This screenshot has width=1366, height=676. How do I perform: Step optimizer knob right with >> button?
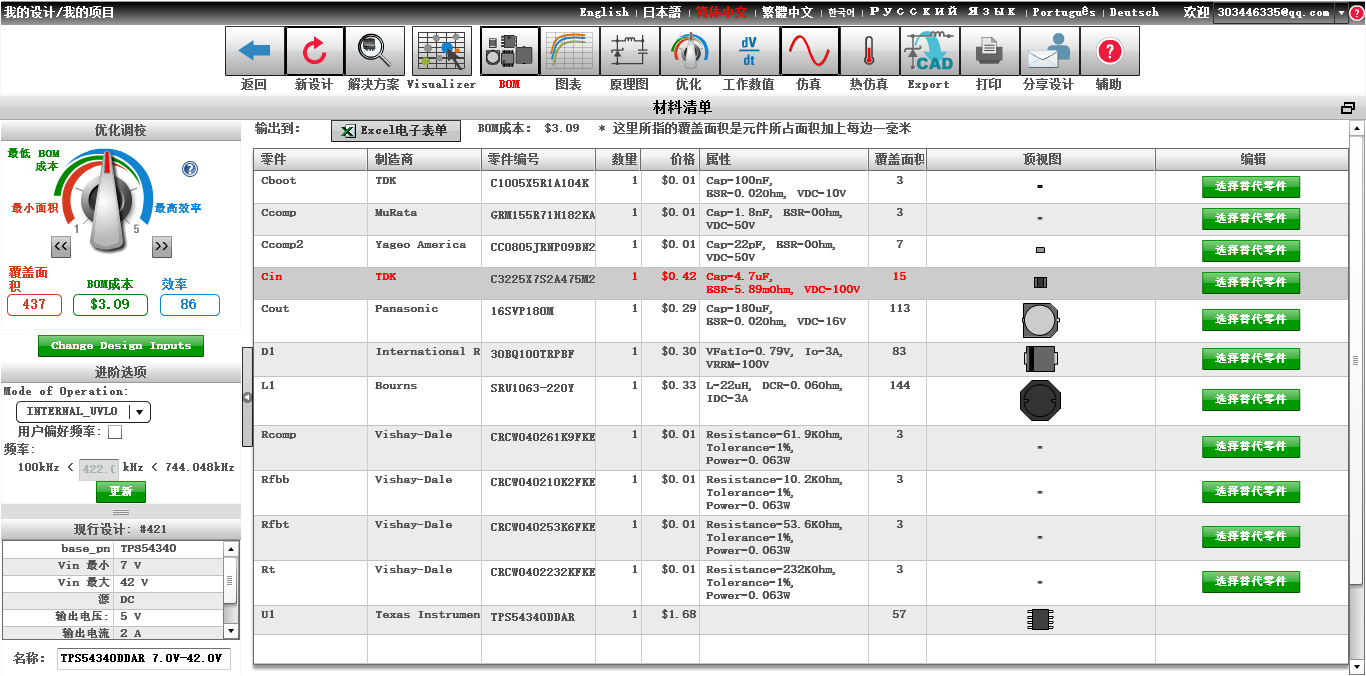pos(162,247)
